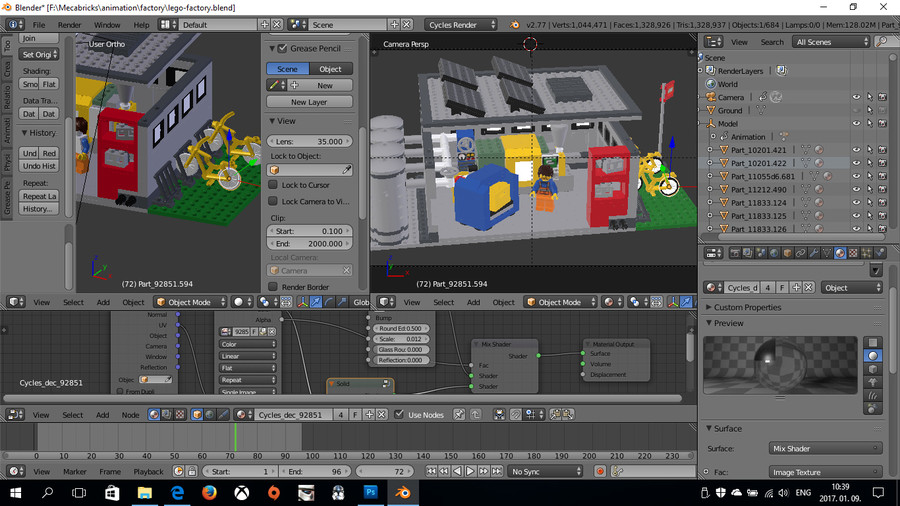
Task: Open Material properties tab sphere icon
Action: [840, 253]
